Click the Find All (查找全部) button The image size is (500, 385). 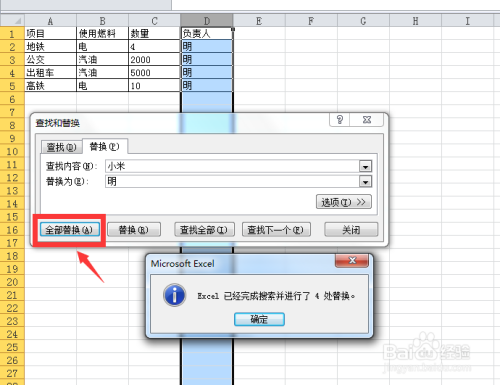pos(204,230)
